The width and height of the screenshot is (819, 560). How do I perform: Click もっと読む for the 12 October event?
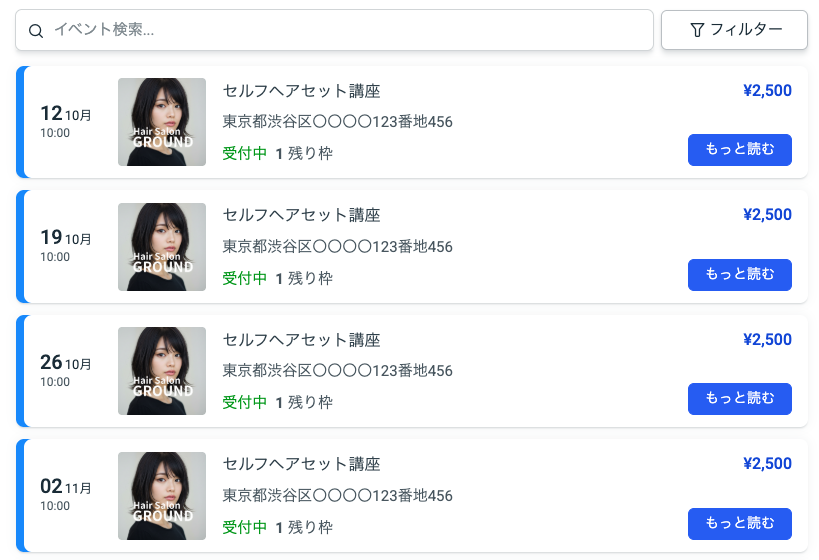(739, 150)
